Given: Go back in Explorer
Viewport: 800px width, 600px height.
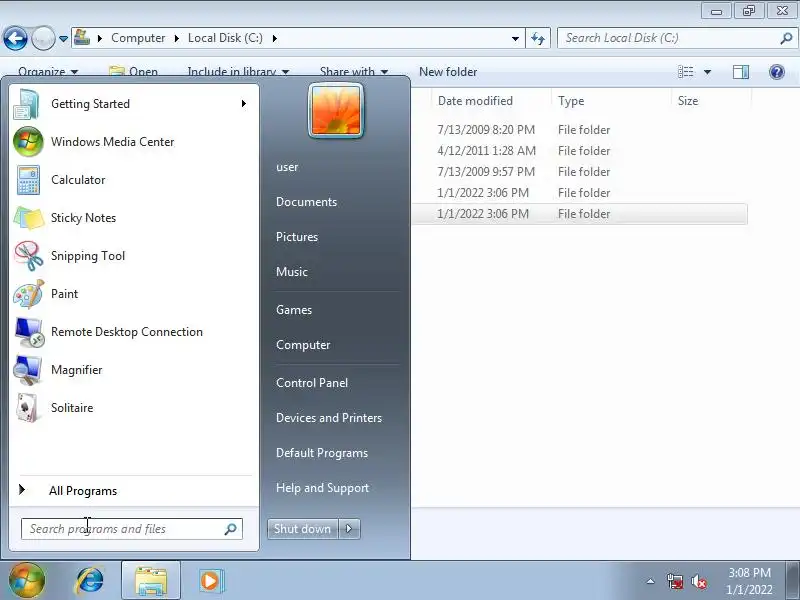Looking at the screenshot, I should (15, 38).
